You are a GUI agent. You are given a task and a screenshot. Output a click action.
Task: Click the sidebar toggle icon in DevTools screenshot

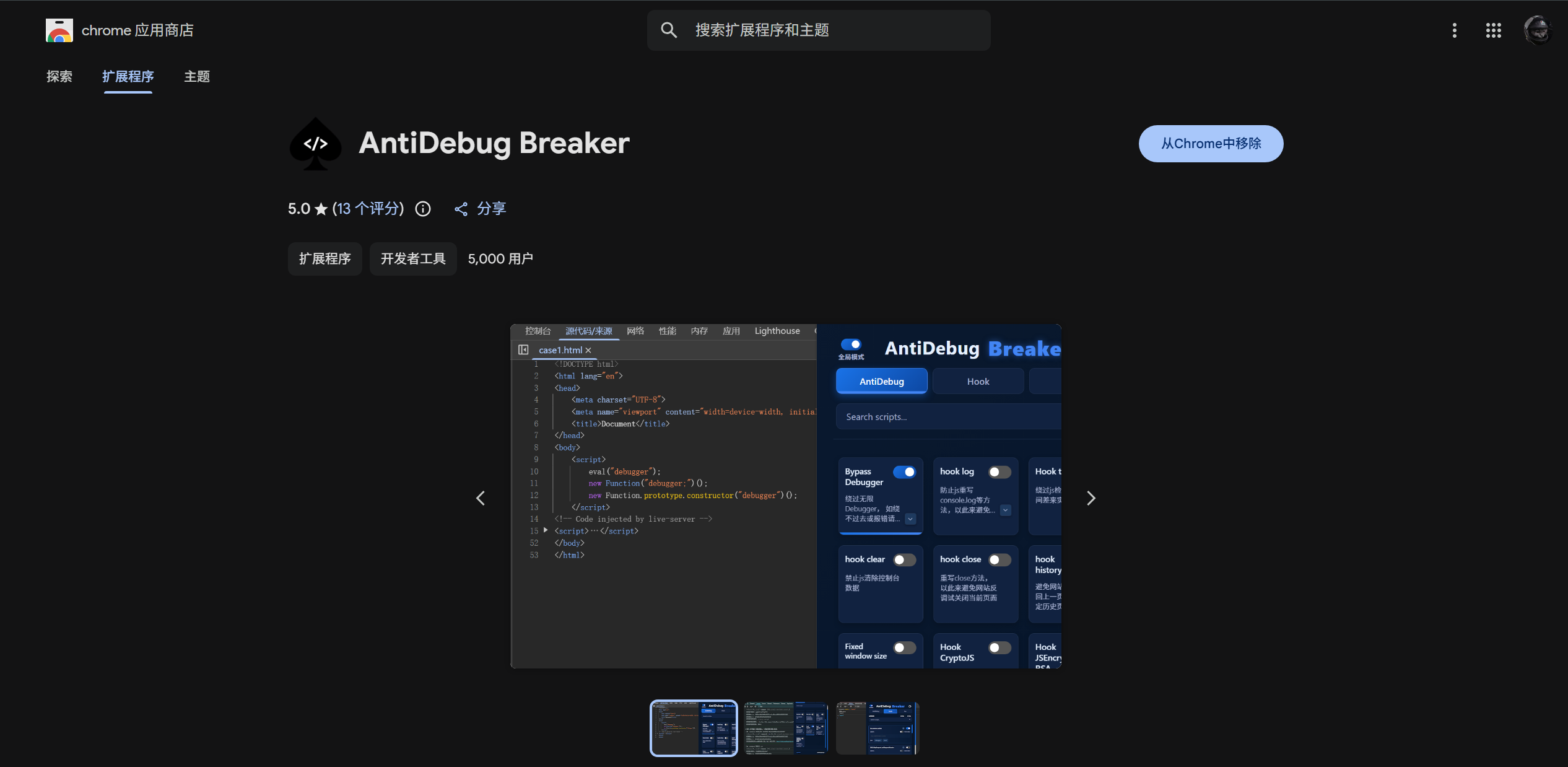pos(523,350)
